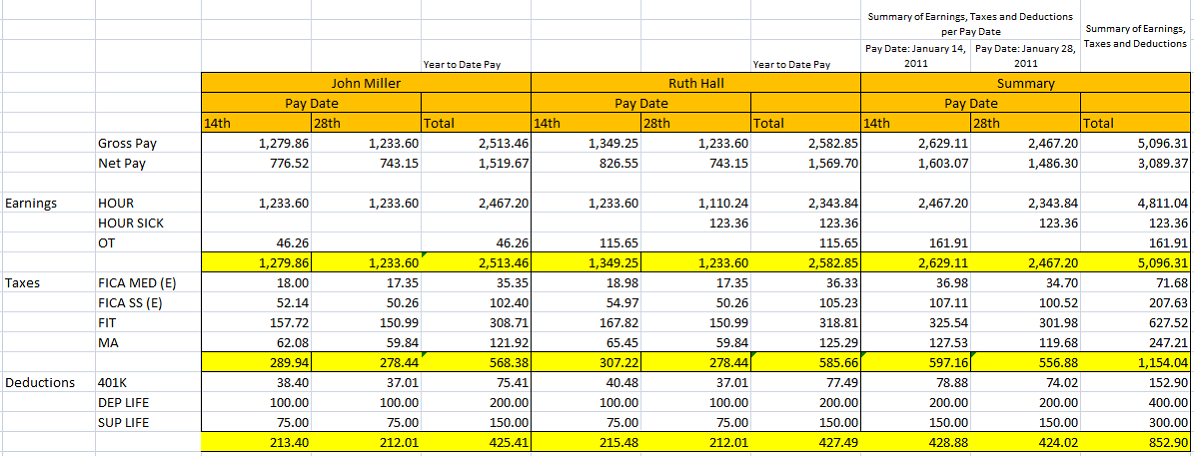Select the summary gross pay 2,629.11 in Gross Pay row

(x=915, y=142)
